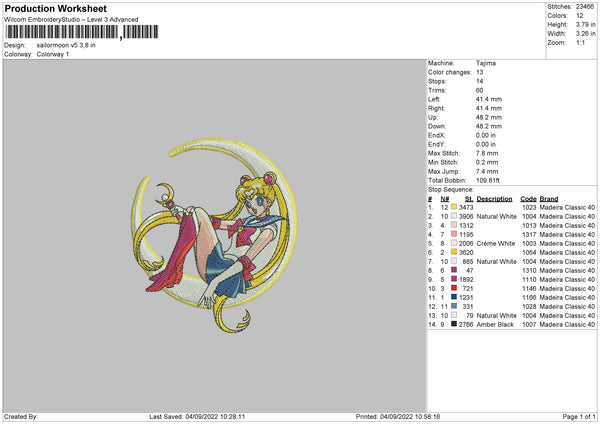600x424 pixels.
Task: Click the Sailor Moon embroidery design preview
Action: (214, 235)
